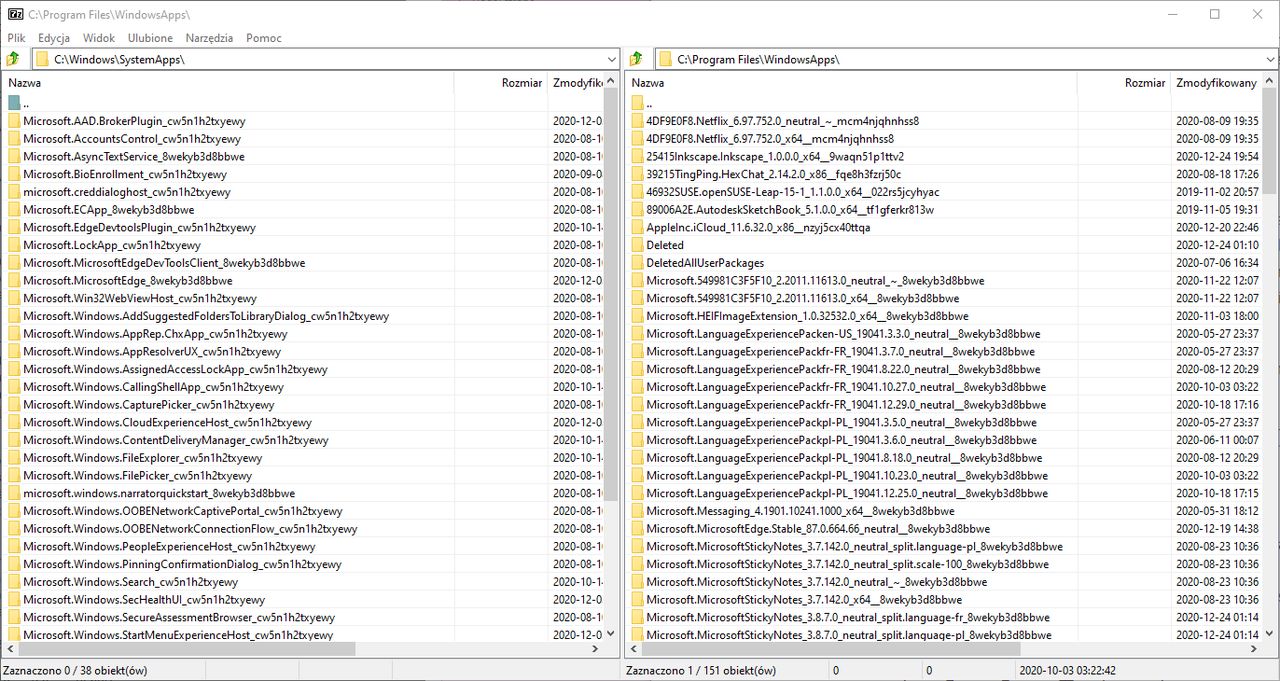Open the Ulubione menu
This screenshot has height=681, width=1280.
point(150,38)
